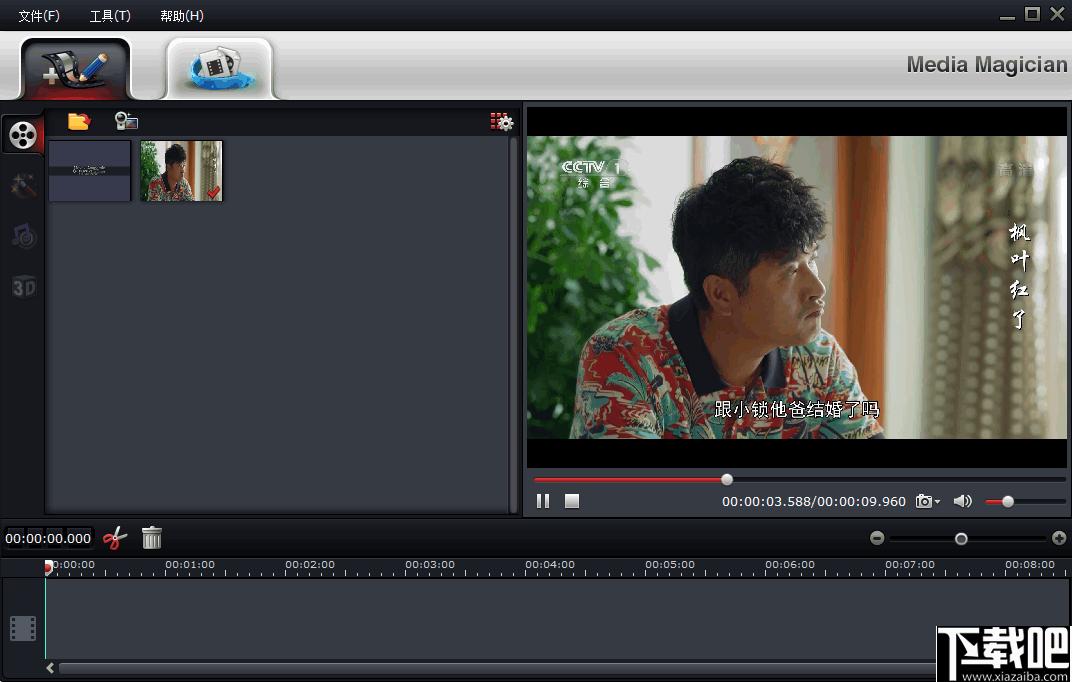Screen dimensions: 1072x682
Task: Click the add files folder icon
Action: pyautogui.click(x=79, y=121)
